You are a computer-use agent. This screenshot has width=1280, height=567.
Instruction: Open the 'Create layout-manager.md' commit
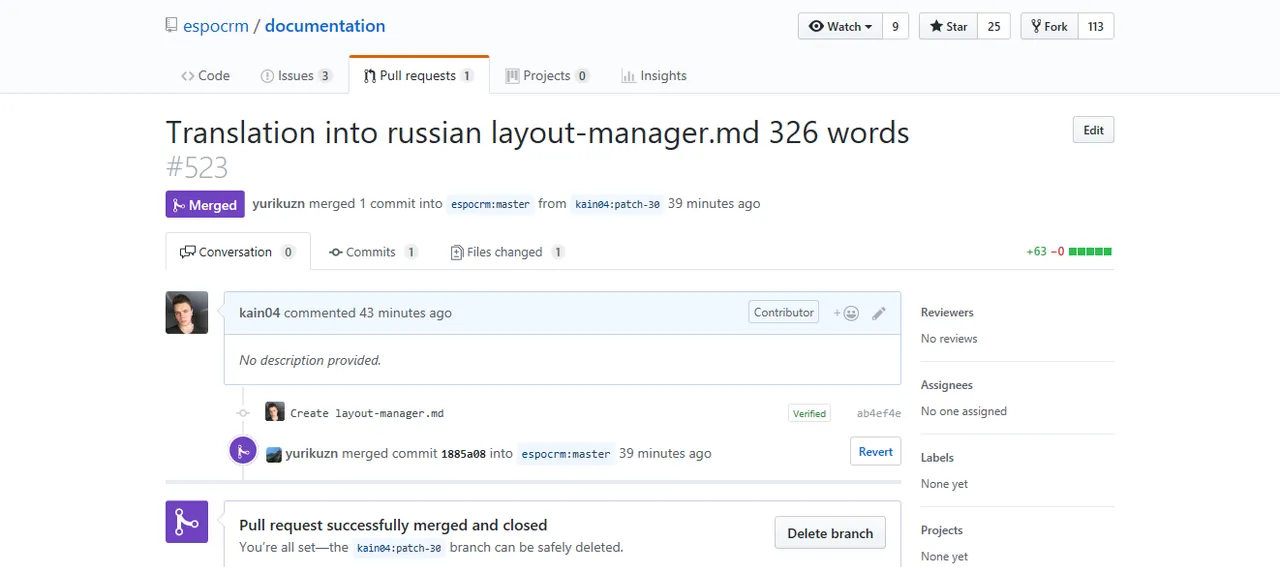coord(367,413)
